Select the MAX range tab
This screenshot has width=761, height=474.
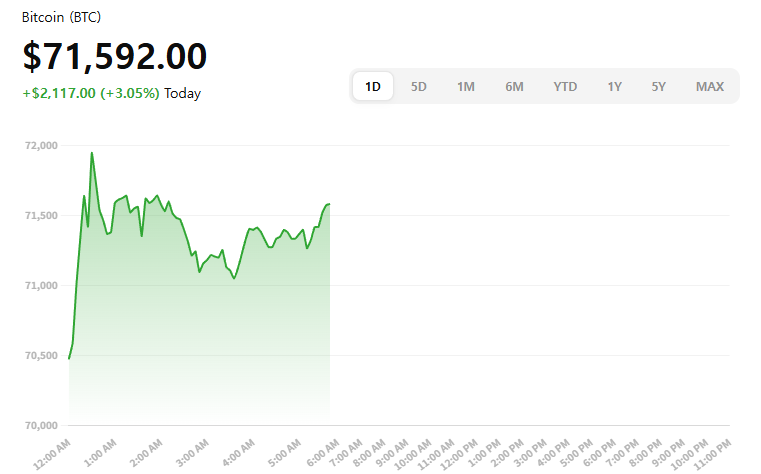[710, 86]
